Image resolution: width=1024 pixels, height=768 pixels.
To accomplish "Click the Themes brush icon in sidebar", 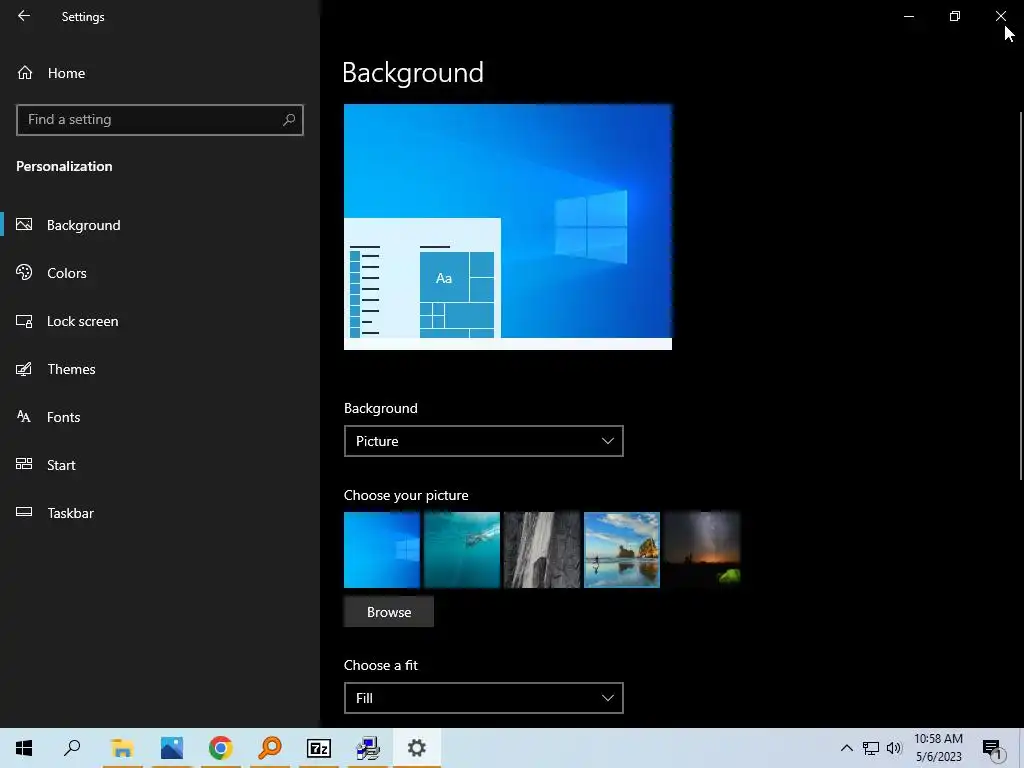I will [24, 369].
